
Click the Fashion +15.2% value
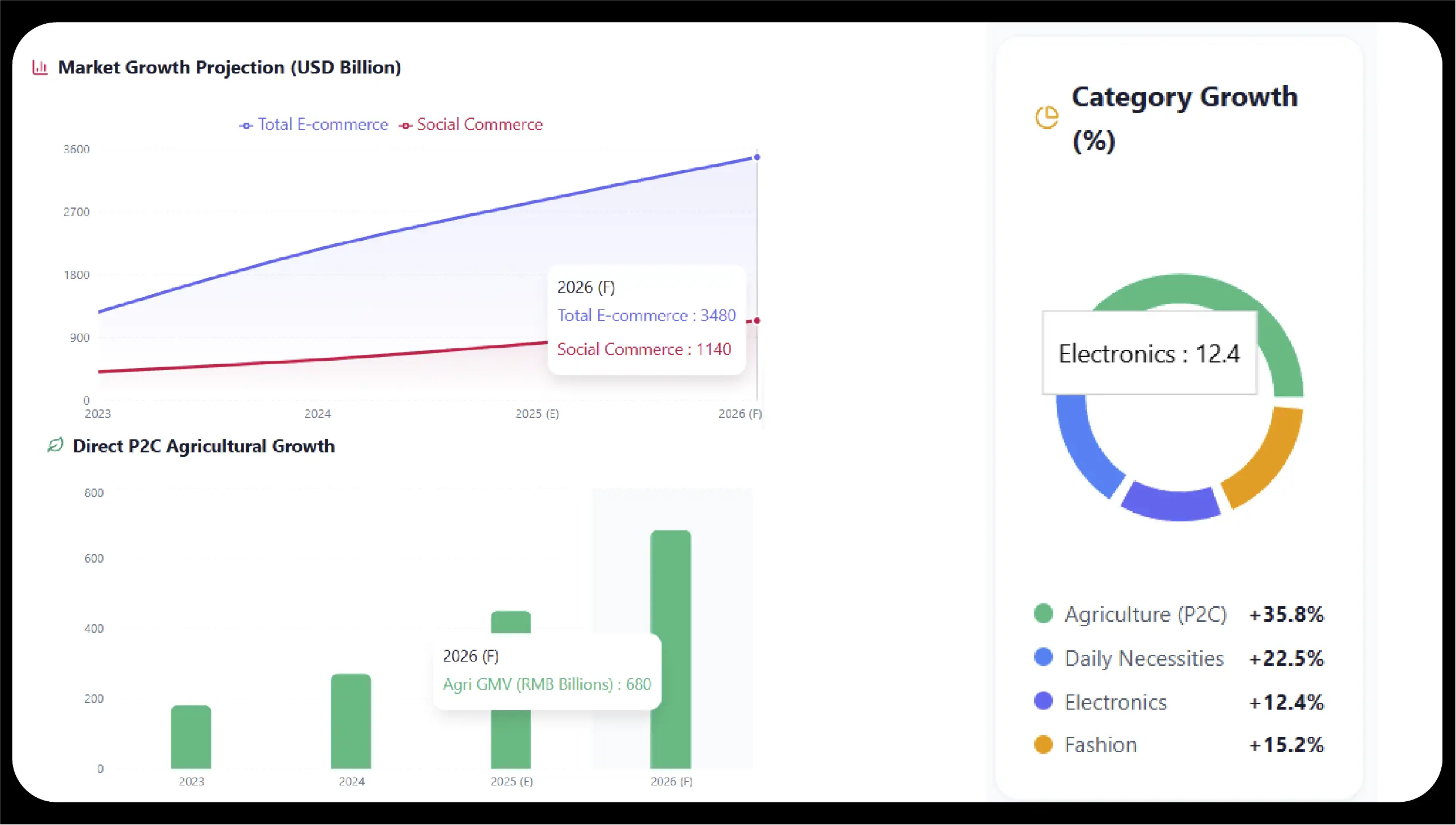pos(1286,745)
